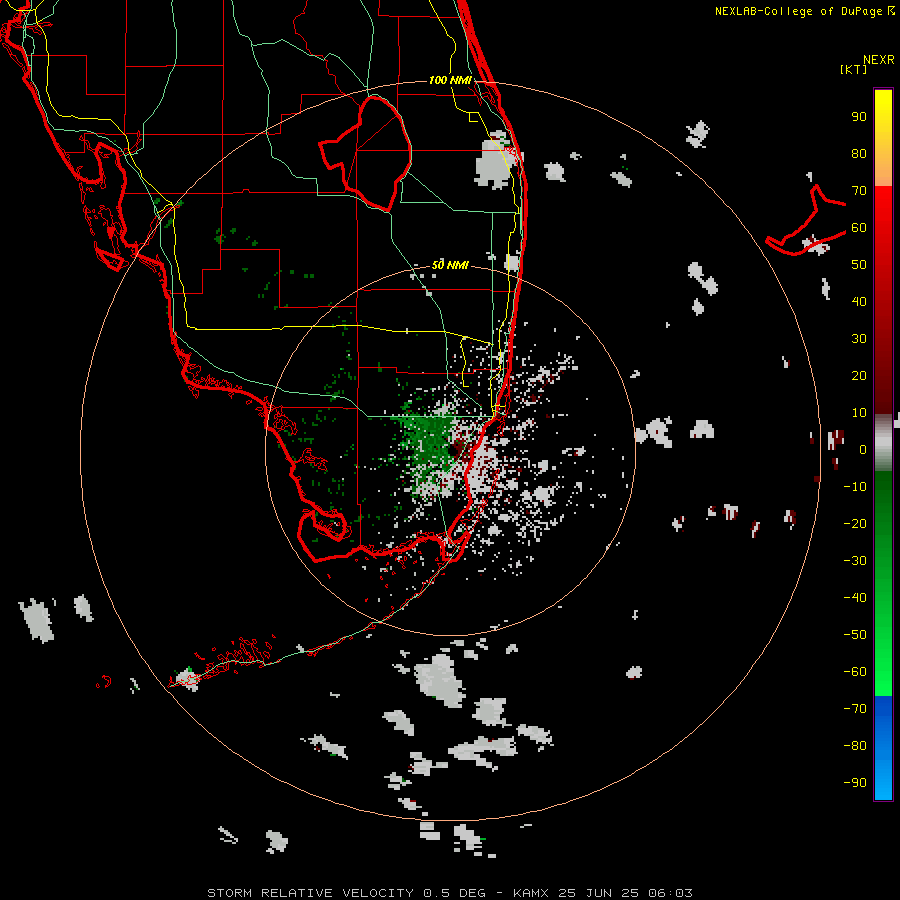Click the 50 knots scale label

click(x=859, y=265)
